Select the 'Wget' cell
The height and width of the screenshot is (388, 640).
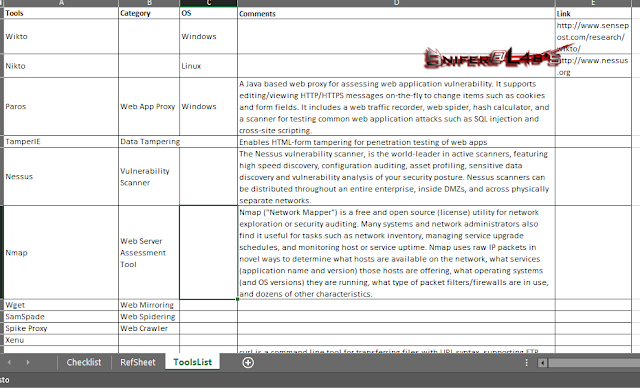pyautogui.click(x=61, y=305)
